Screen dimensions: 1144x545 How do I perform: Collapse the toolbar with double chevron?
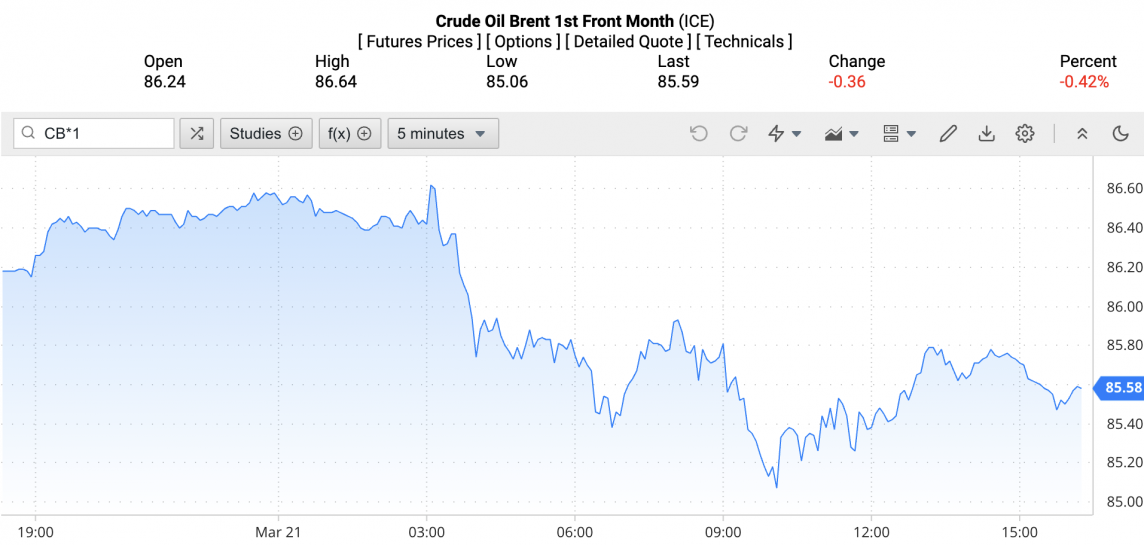[x=1082, y=134]
